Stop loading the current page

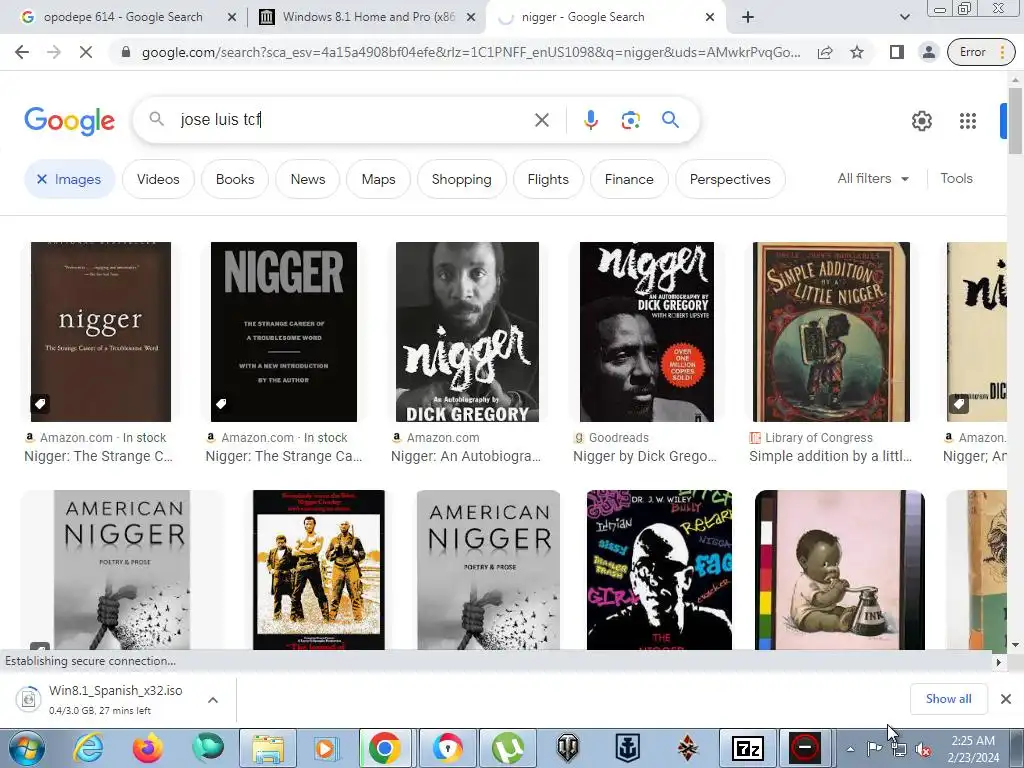coord(86,52)
